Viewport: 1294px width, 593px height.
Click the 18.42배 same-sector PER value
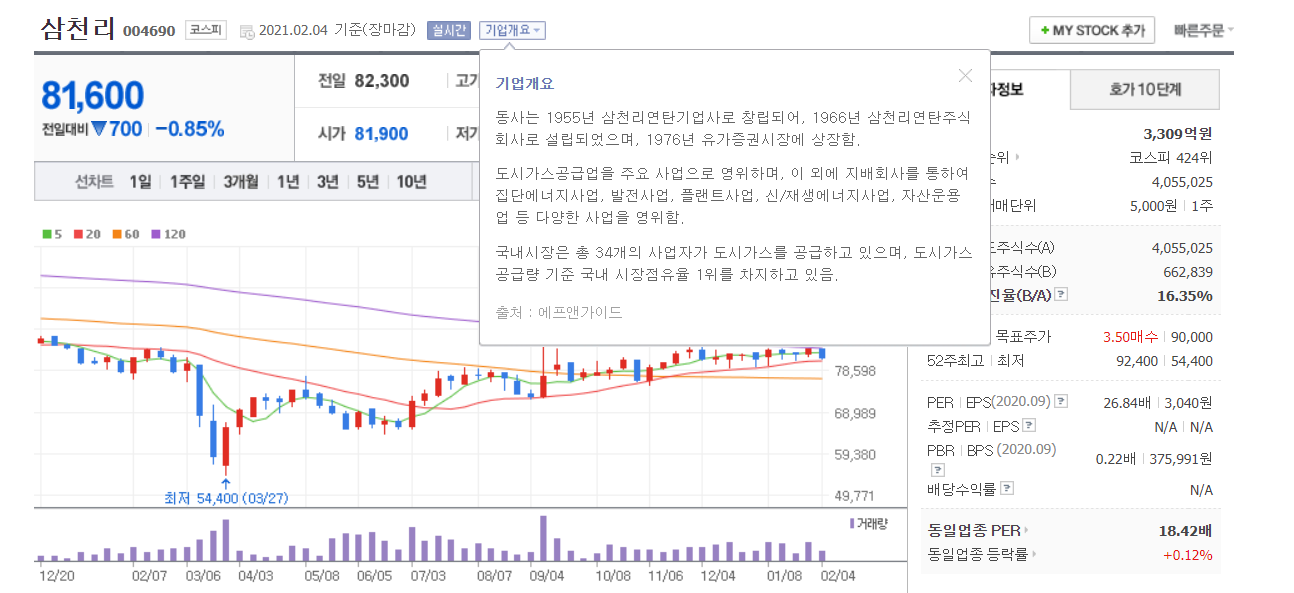pyautogui.click(x=1186, y=531)
